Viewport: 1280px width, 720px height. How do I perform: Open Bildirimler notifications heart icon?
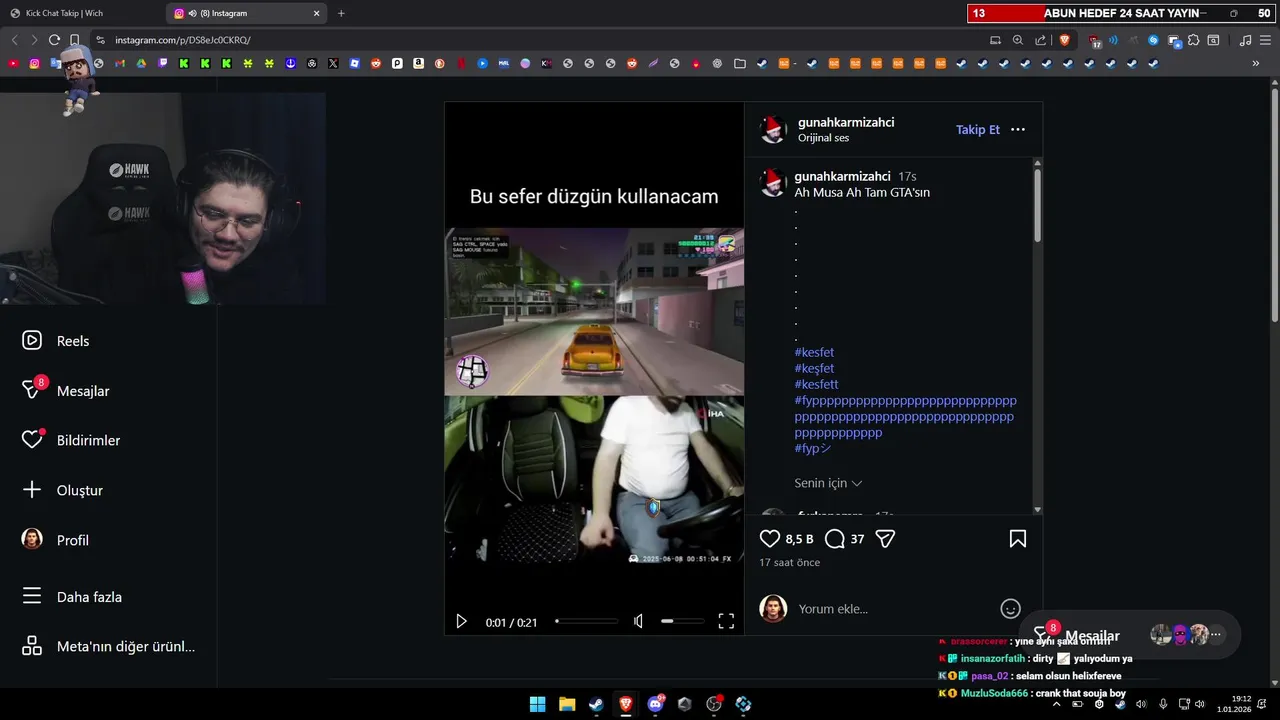click(x=32, y=440)
